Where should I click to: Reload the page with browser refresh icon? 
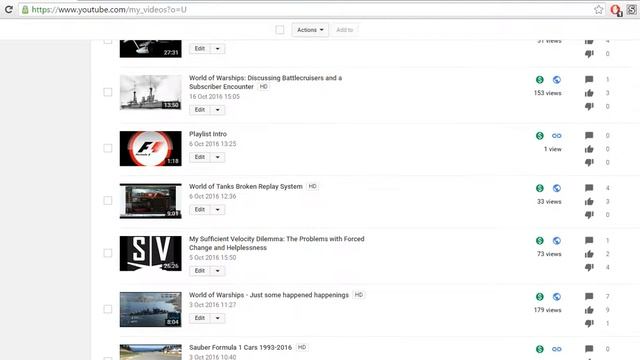point(9,9)
